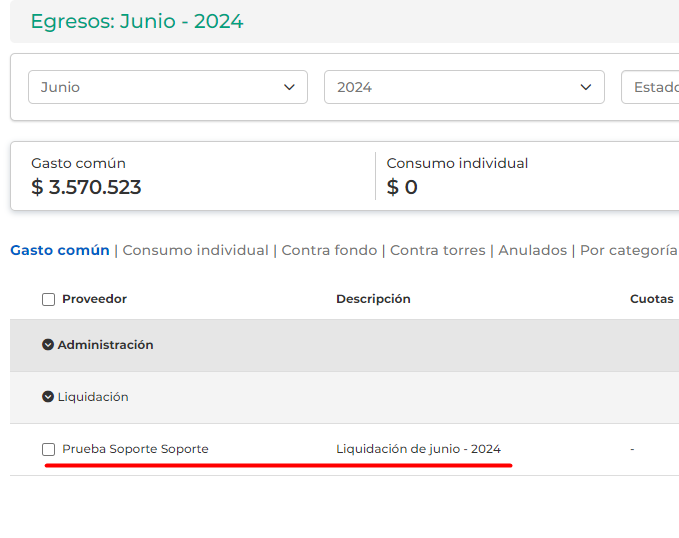Click the Egresos: Junio - 2024 heading
The width and height of the screenshot is (679, 538).
point(137,22)
